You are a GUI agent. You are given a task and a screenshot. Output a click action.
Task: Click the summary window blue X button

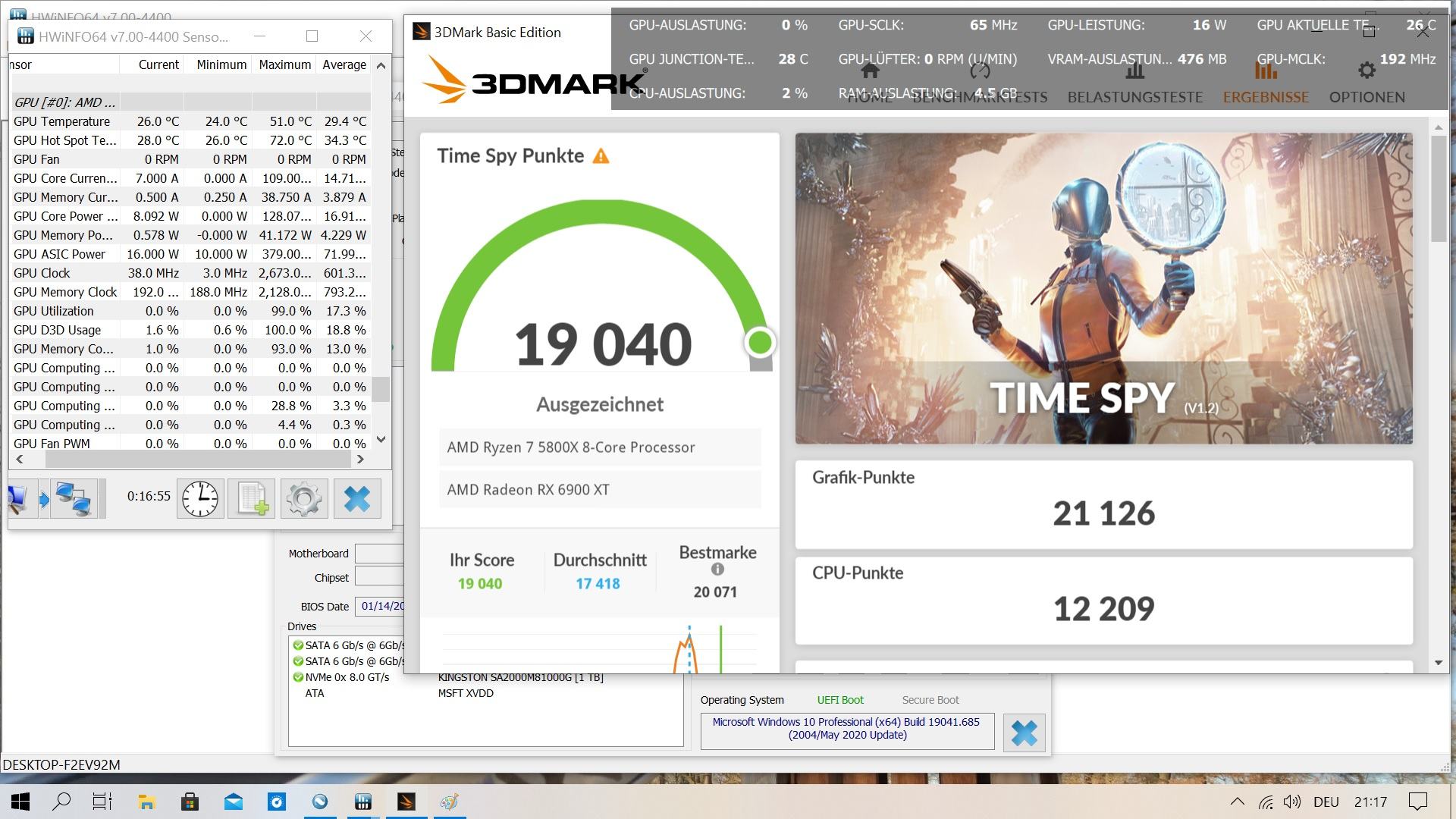pos(1024,733)
